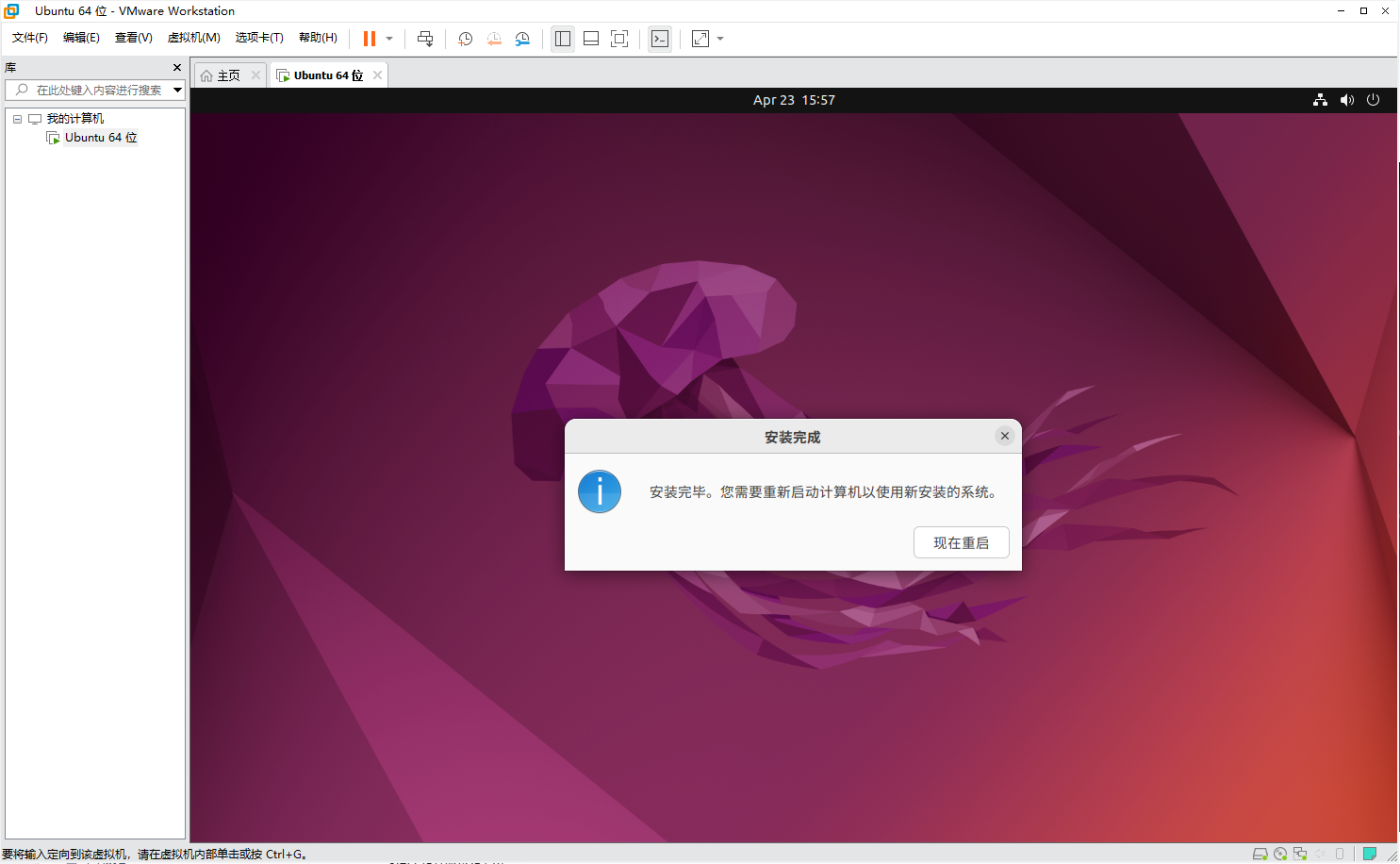Open the snapshot manager (wrench clock icon)
This screenshot has height=864, width=1400.
[522, 39]
